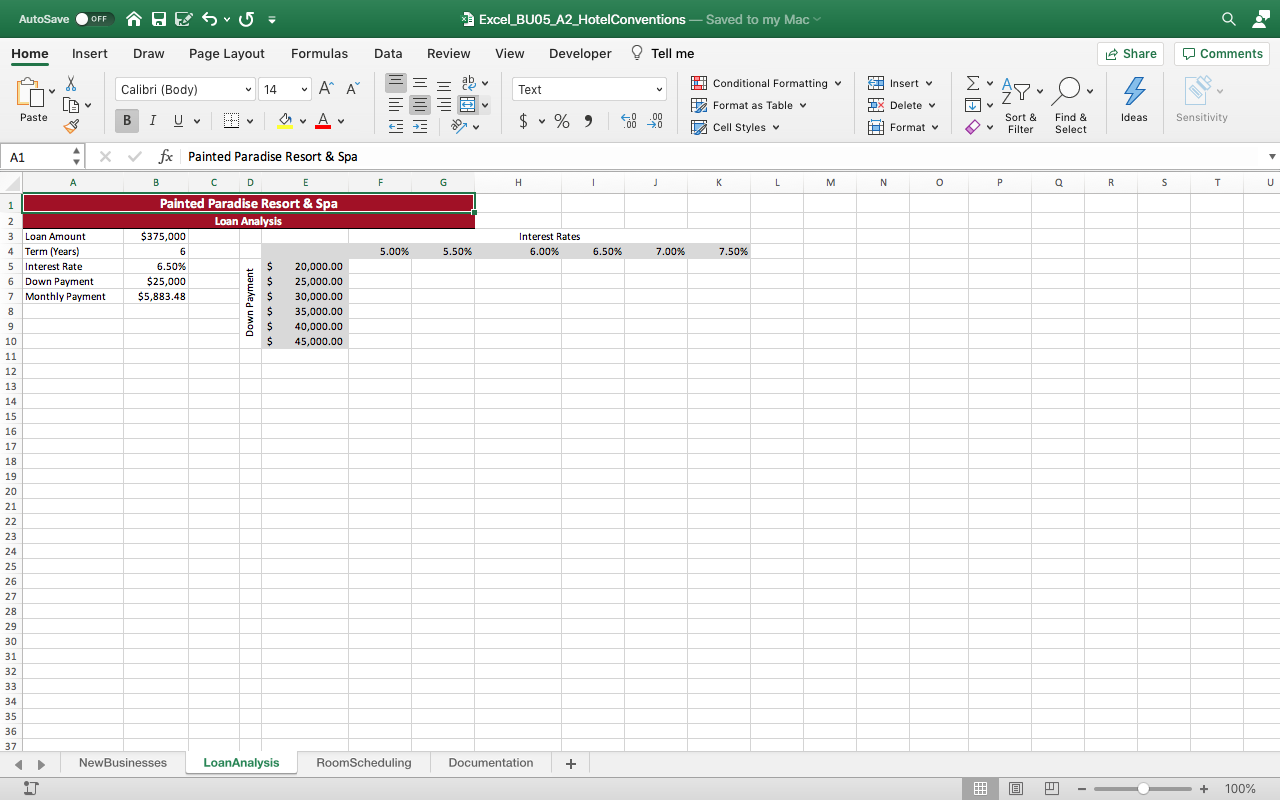Click the Undo arrow in title bar

pyautogui.click(x=210, y=19)
